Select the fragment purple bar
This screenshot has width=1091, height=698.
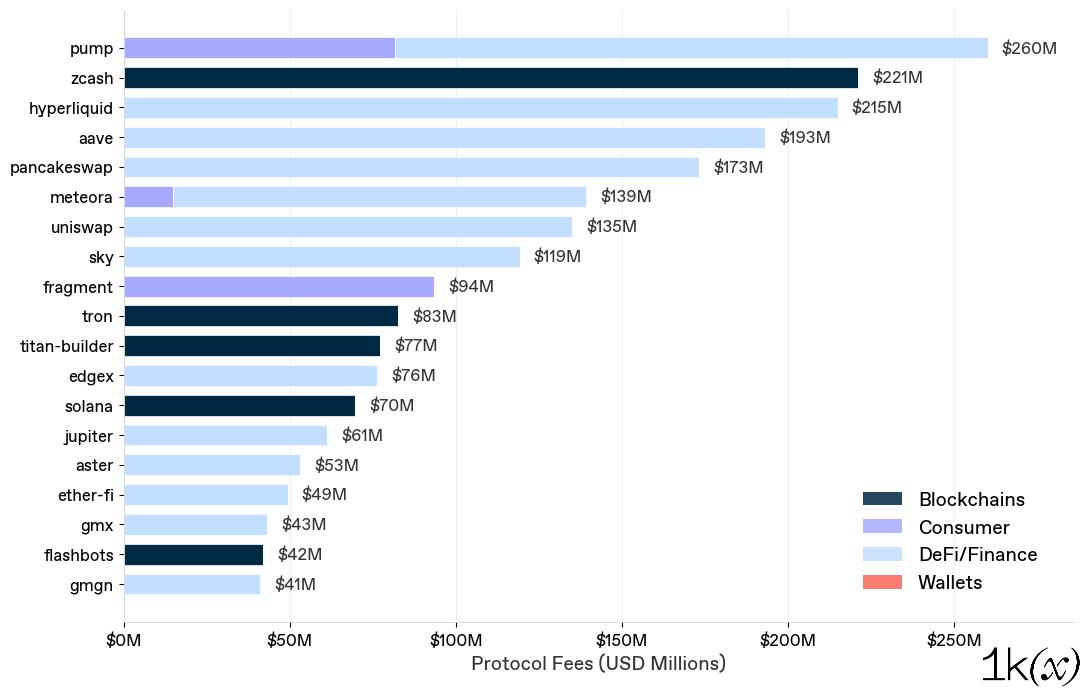(x=279, y=287)
